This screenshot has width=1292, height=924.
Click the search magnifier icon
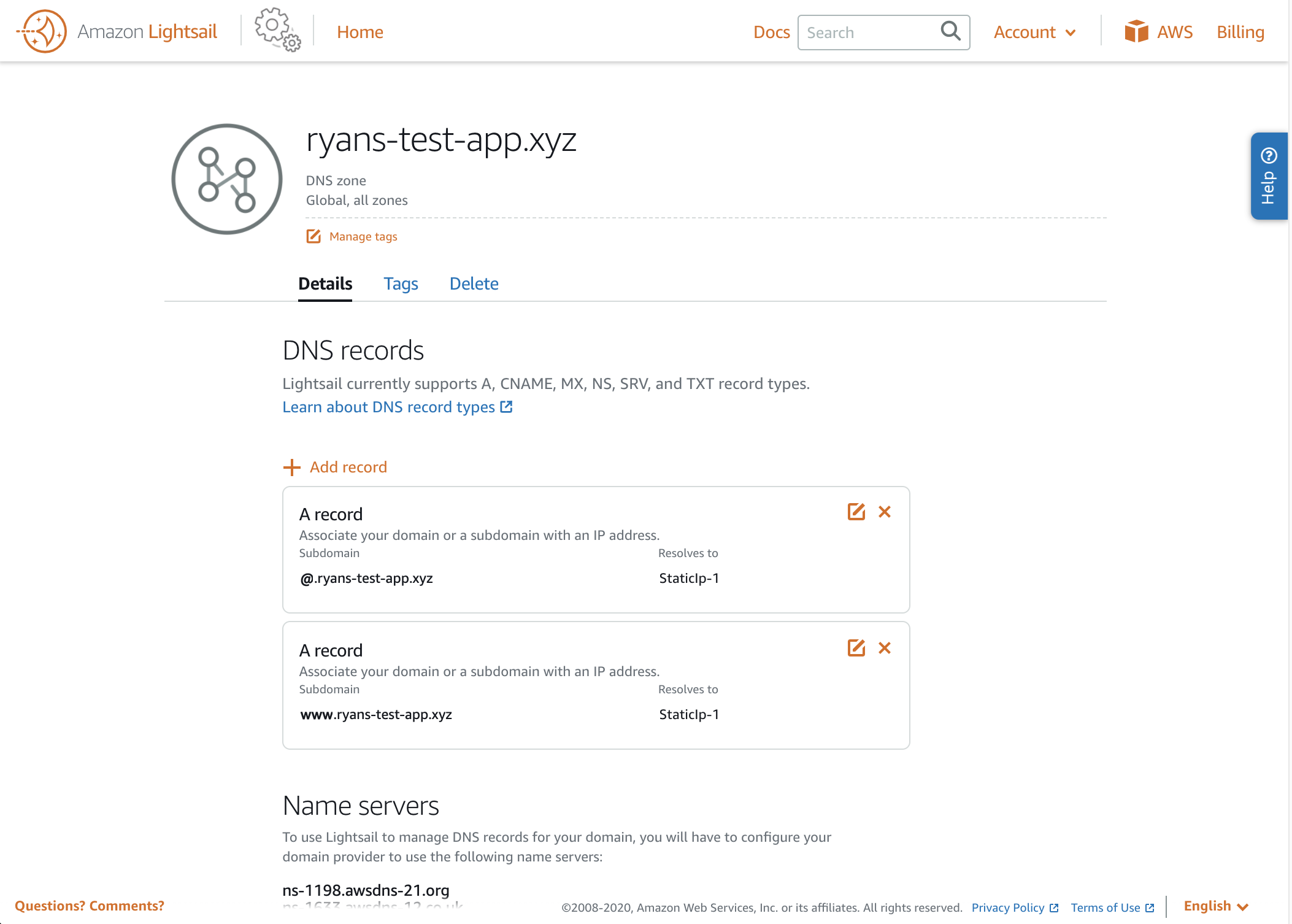[950, 31]
